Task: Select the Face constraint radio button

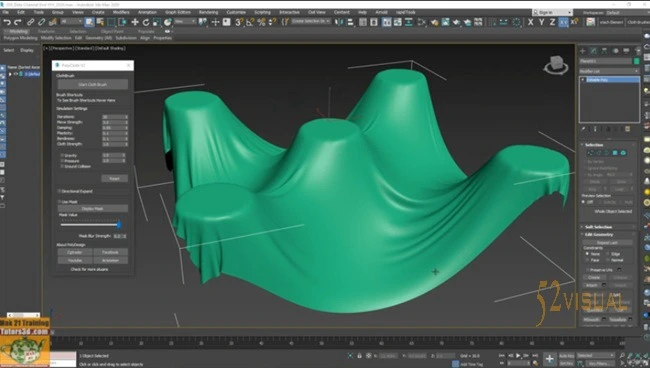Action: click(x=587, y=260)
